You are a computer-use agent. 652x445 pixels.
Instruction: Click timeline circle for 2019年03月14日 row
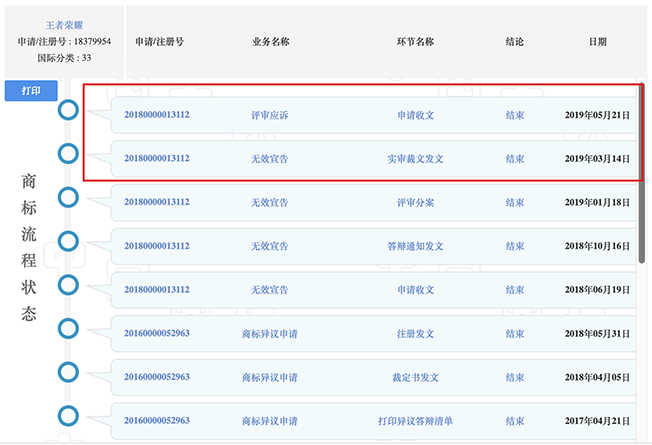point(68,153)
